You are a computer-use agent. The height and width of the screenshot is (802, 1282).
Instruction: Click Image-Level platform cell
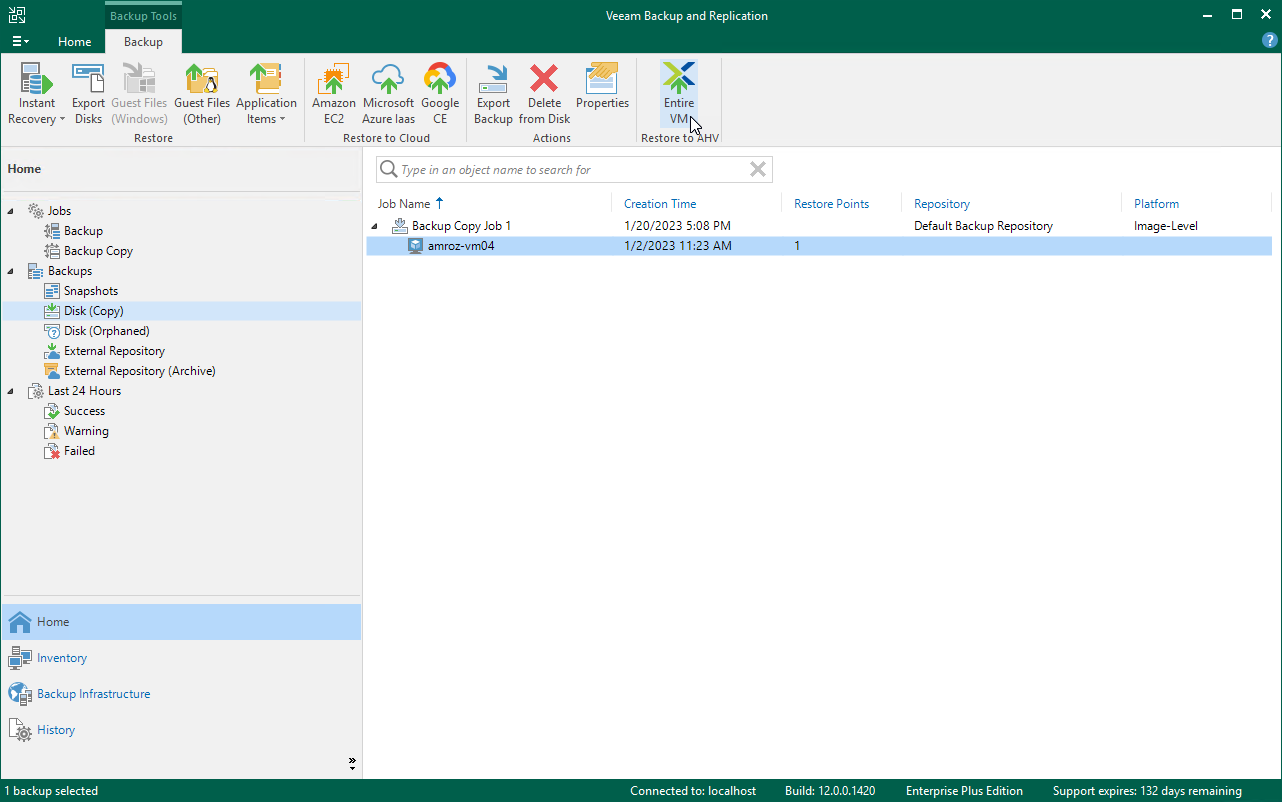pos(1166,226)
